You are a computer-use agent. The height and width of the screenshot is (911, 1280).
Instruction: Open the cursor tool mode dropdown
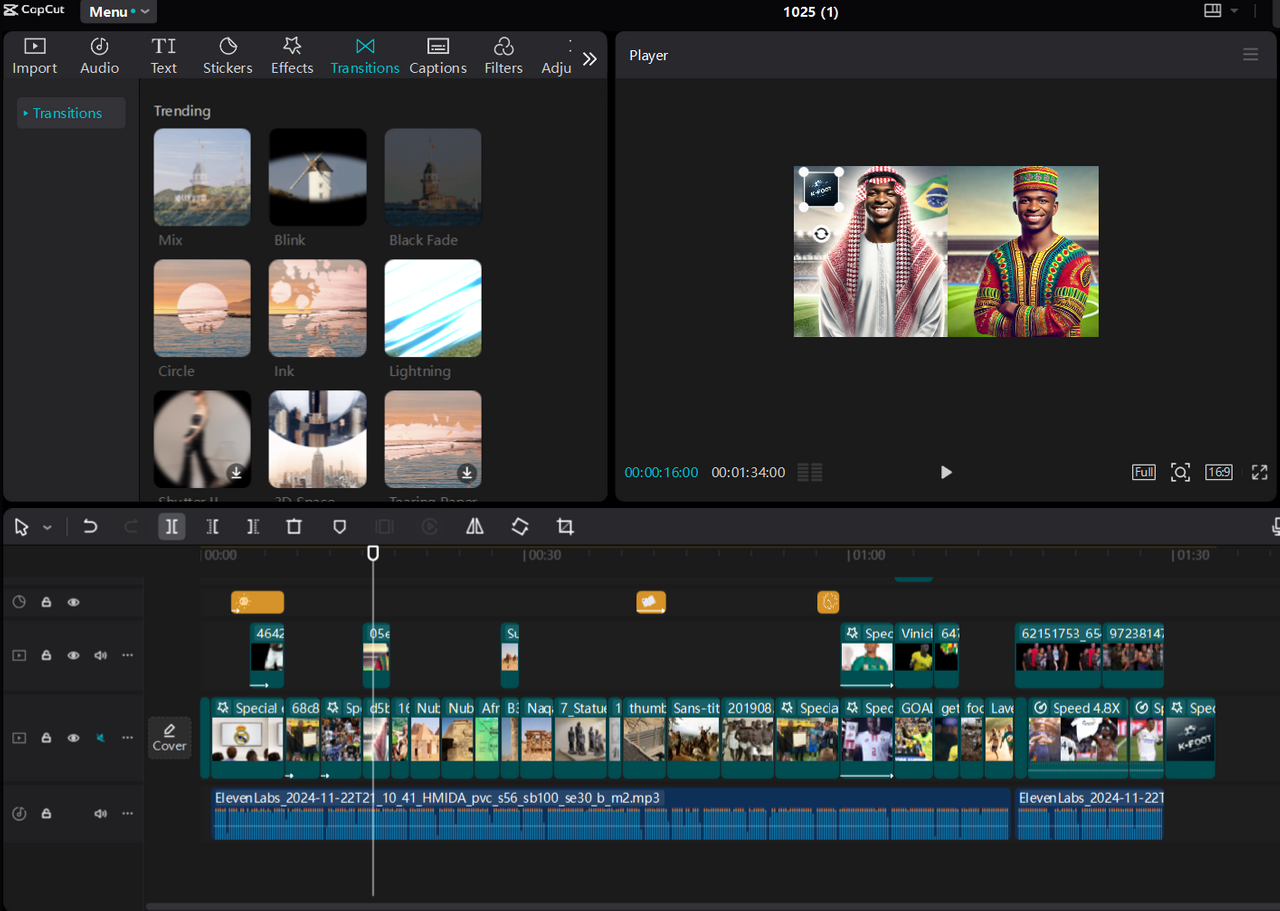click(47, 527)
